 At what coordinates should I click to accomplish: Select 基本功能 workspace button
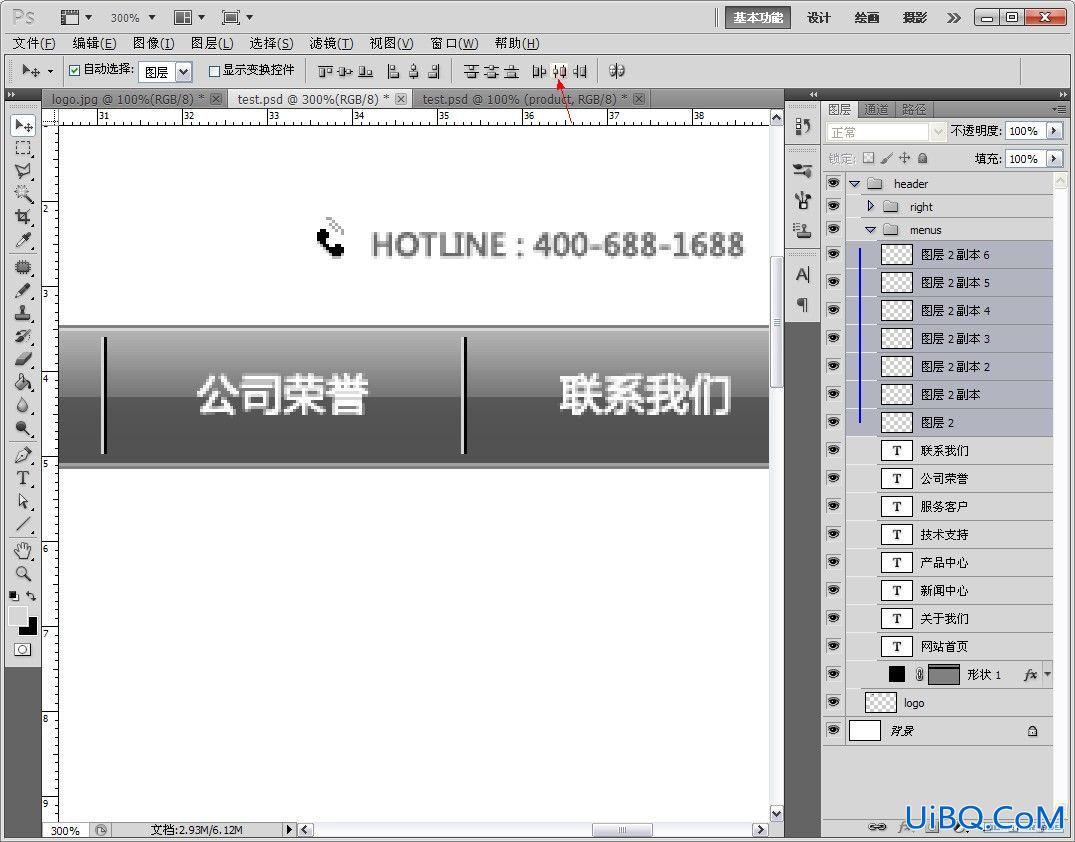(x=758, y=17)
